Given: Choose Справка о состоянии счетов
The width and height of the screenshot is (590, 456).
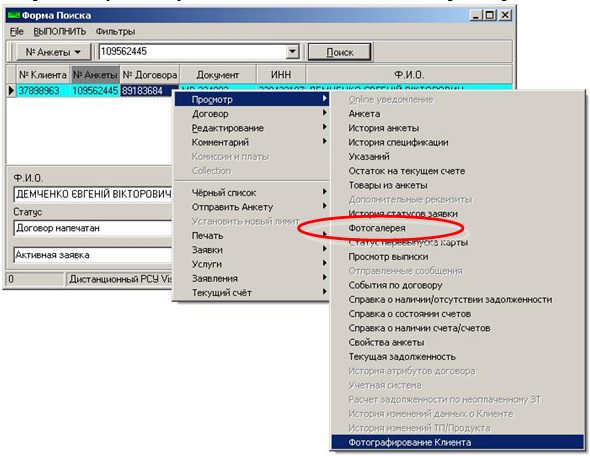Looking at the screenshot, I should coord(457,314).
